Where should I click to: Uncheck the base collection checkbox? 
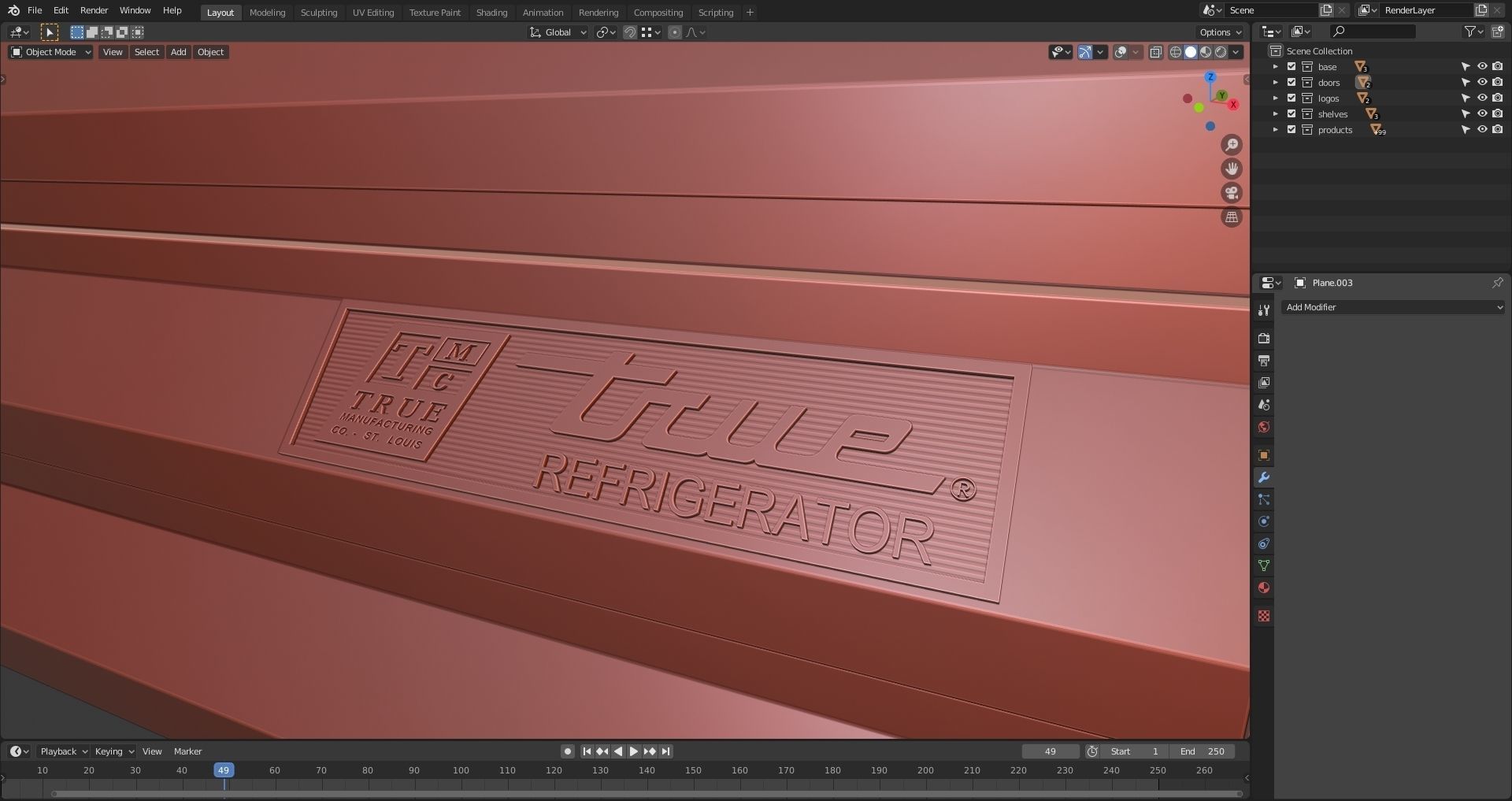(x=1291, y=67)
